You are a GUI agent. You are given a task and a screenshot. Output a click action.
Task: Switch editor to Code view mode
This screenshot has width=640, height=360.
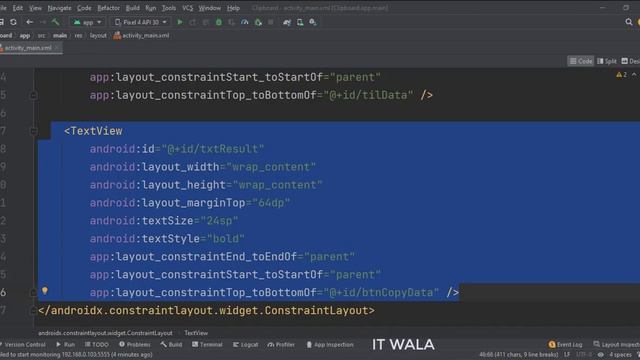(x=581, y=61)
